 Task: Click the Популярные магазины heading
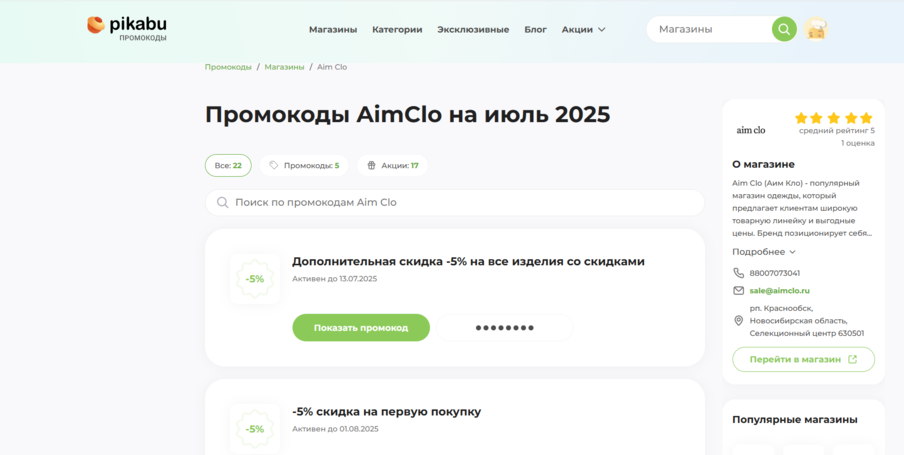[x=794, y=419]
